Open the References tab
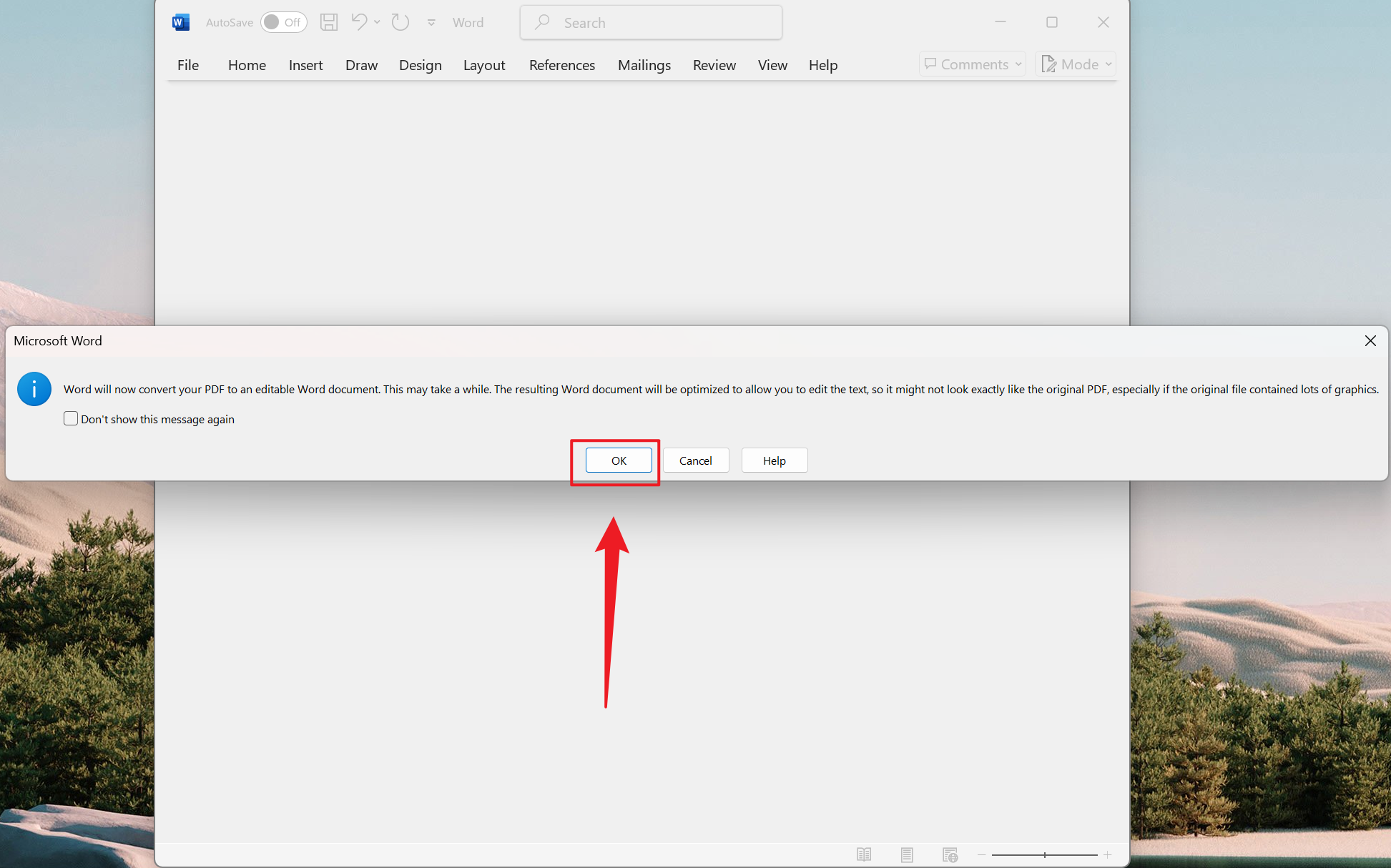1391x868 pixels. [561, 65]
